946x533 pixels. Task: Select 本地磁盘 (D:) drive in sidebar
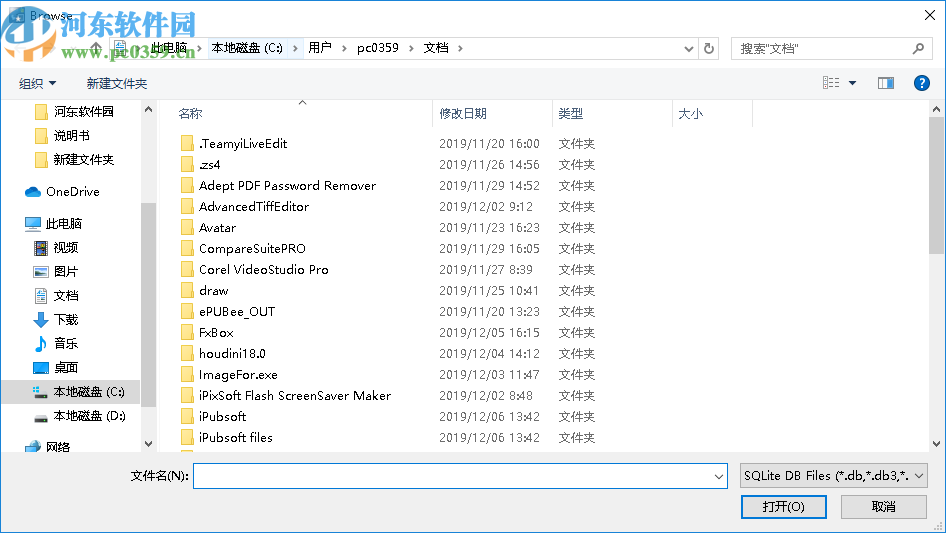78,416
